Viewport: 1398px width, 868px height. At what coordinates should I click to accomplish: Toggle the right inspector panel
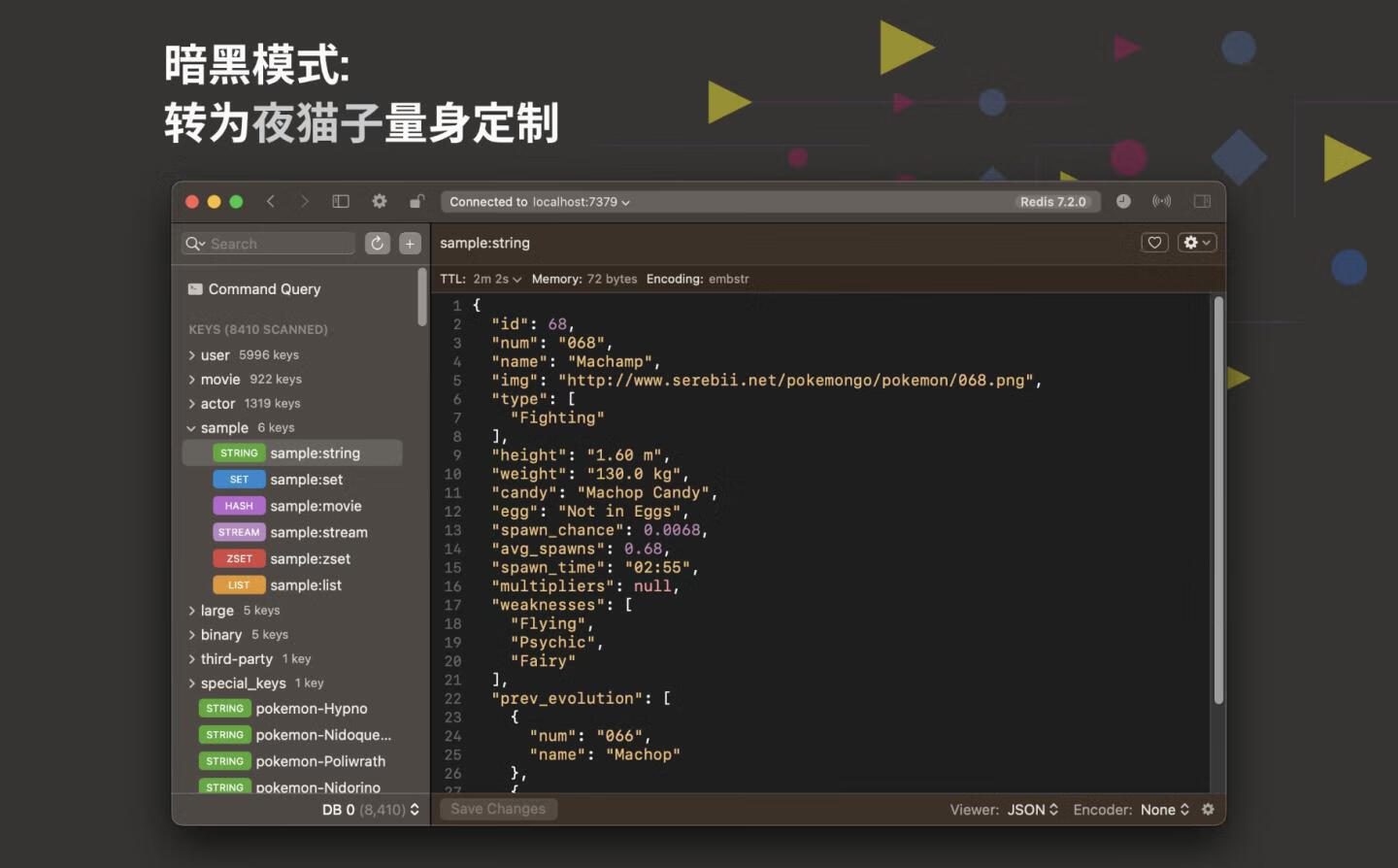[1202, 201]
